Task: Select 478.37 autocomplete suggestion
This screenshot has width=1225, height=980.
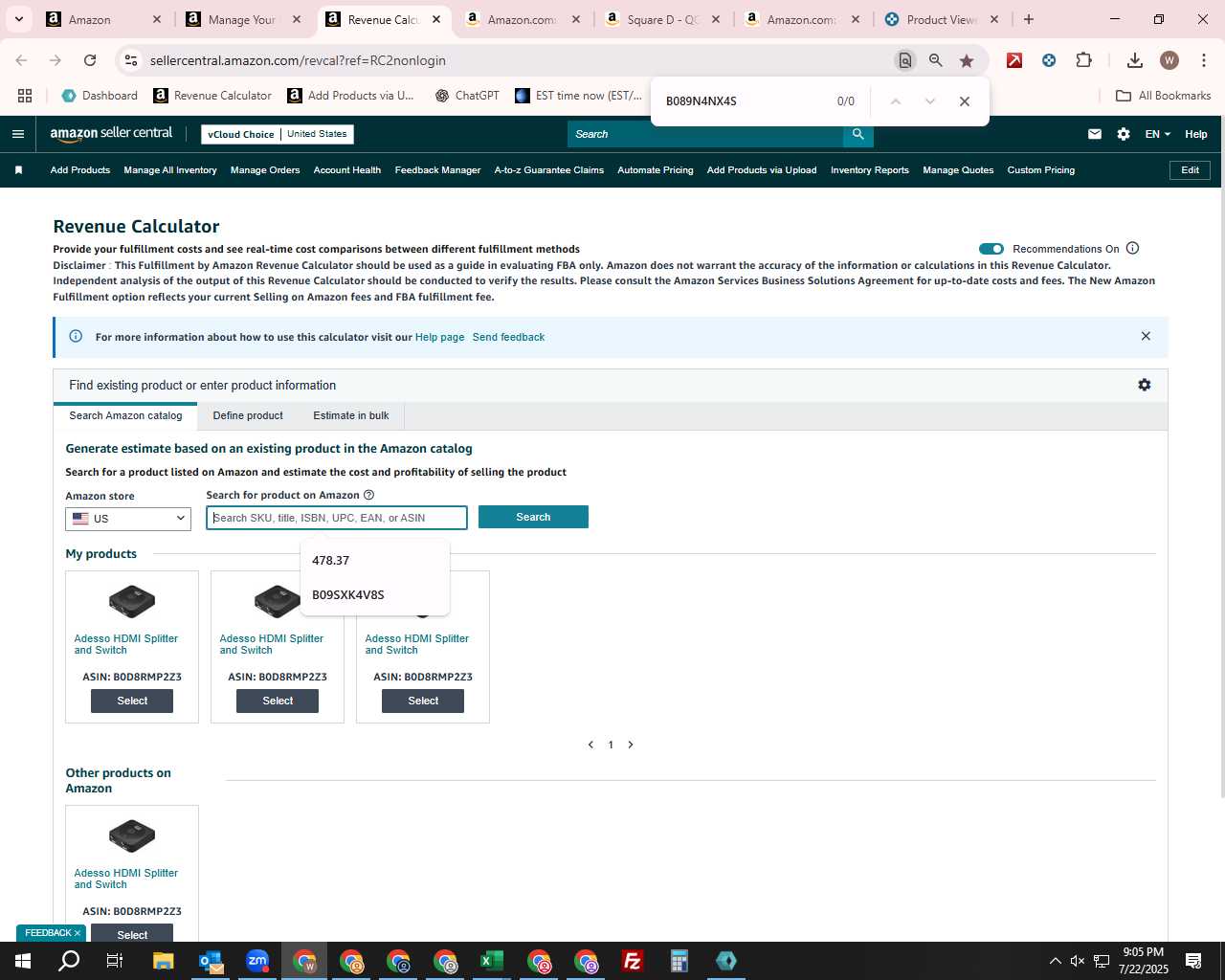Action: pyautogui.click(x=375, y=561)
